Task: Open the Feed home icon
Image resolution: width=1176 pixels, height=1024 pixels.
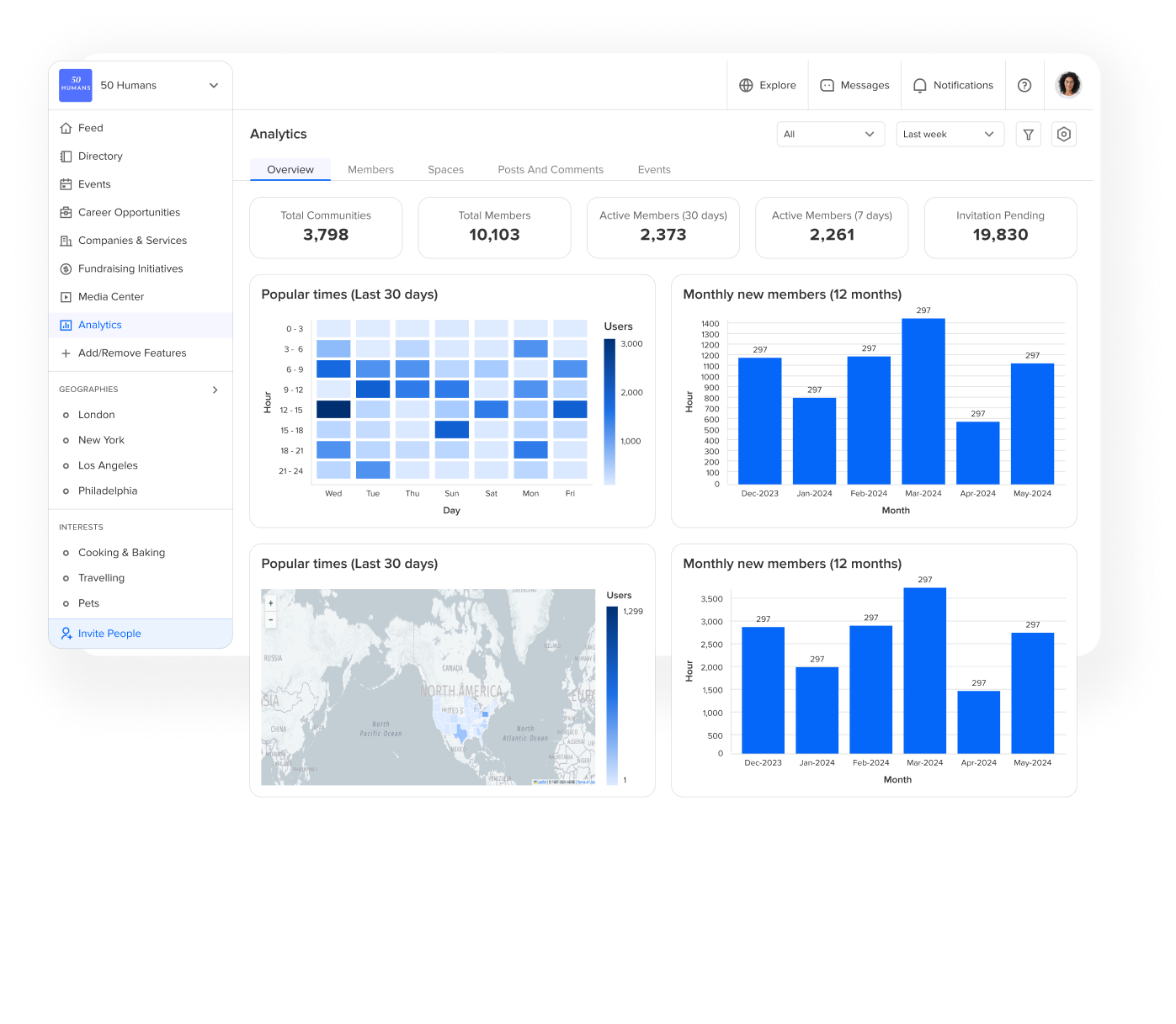Action: coord(66,128)
